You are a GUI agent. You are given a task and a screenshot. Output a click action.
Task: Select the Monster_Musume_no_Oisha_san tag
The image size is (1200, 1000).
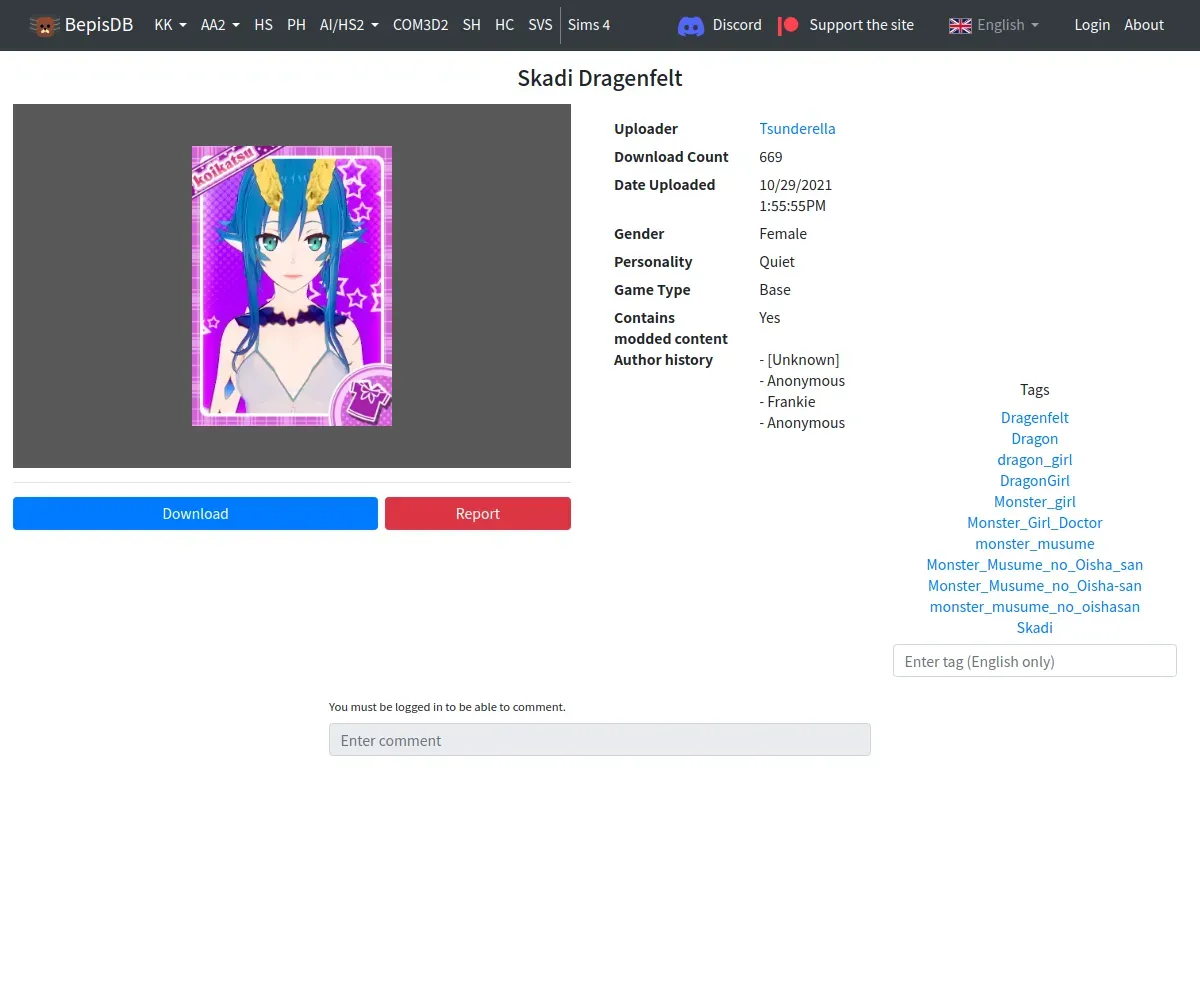point(1035,565)
